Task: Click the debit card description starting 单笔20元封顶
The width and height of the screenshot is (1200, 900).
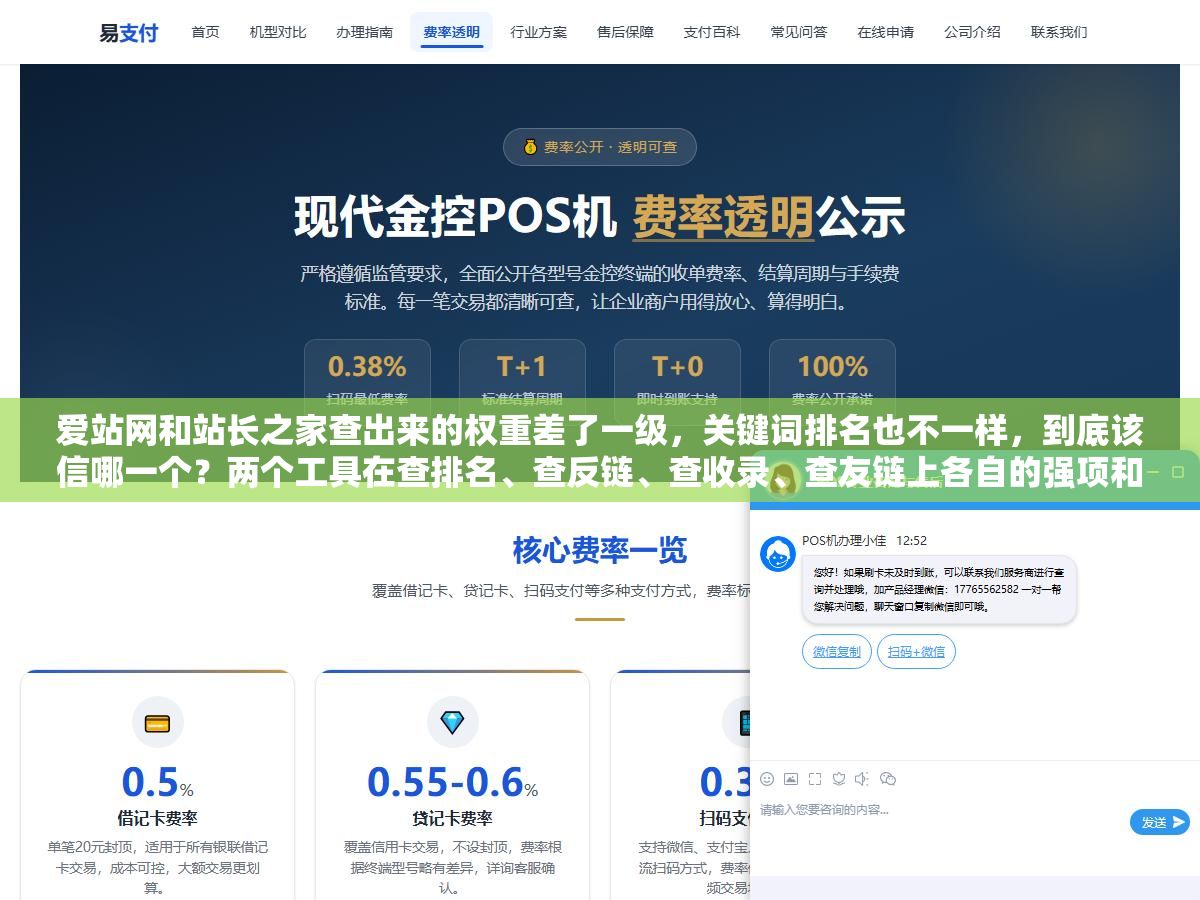Action: 157,867
